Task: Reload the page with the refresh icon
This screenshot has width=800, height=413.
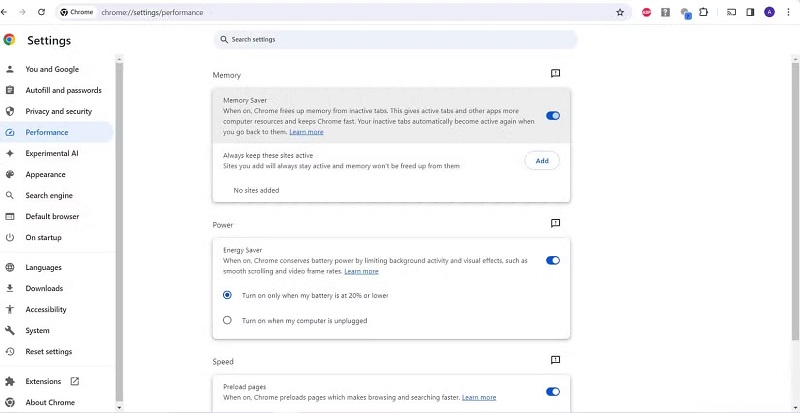Action: (41, 12)
